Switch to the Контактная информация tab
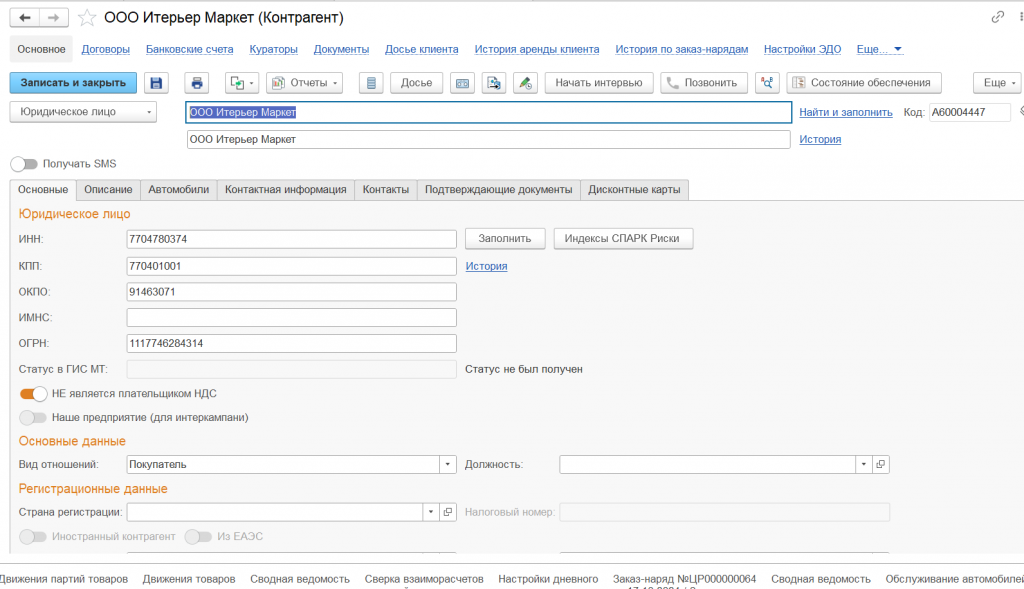 (285, 189)
